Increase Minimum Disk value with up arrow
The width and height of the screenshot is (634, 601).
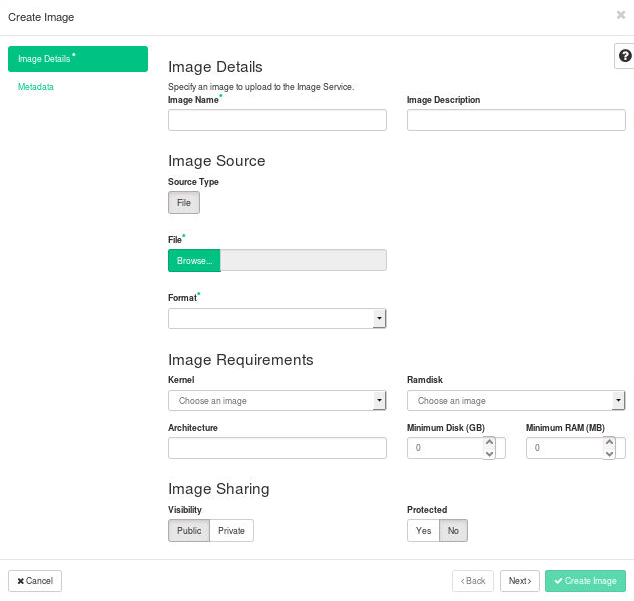coord(489,443)
